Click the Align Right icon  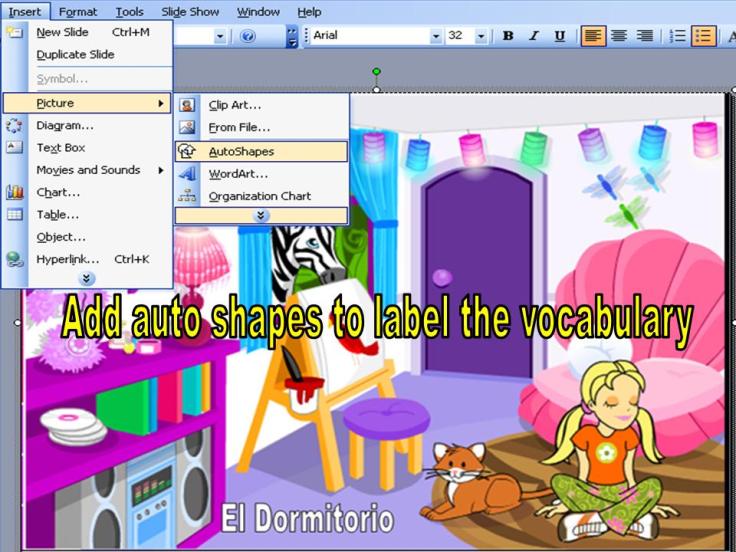pyautogui.click(x=645, y=36)
